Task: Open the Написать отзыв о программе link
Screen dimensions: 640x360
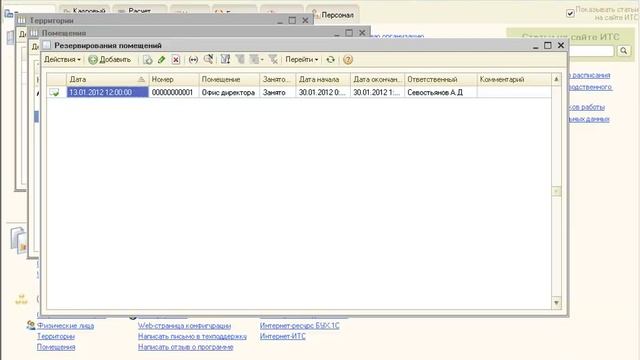Action: coord(186,347)
